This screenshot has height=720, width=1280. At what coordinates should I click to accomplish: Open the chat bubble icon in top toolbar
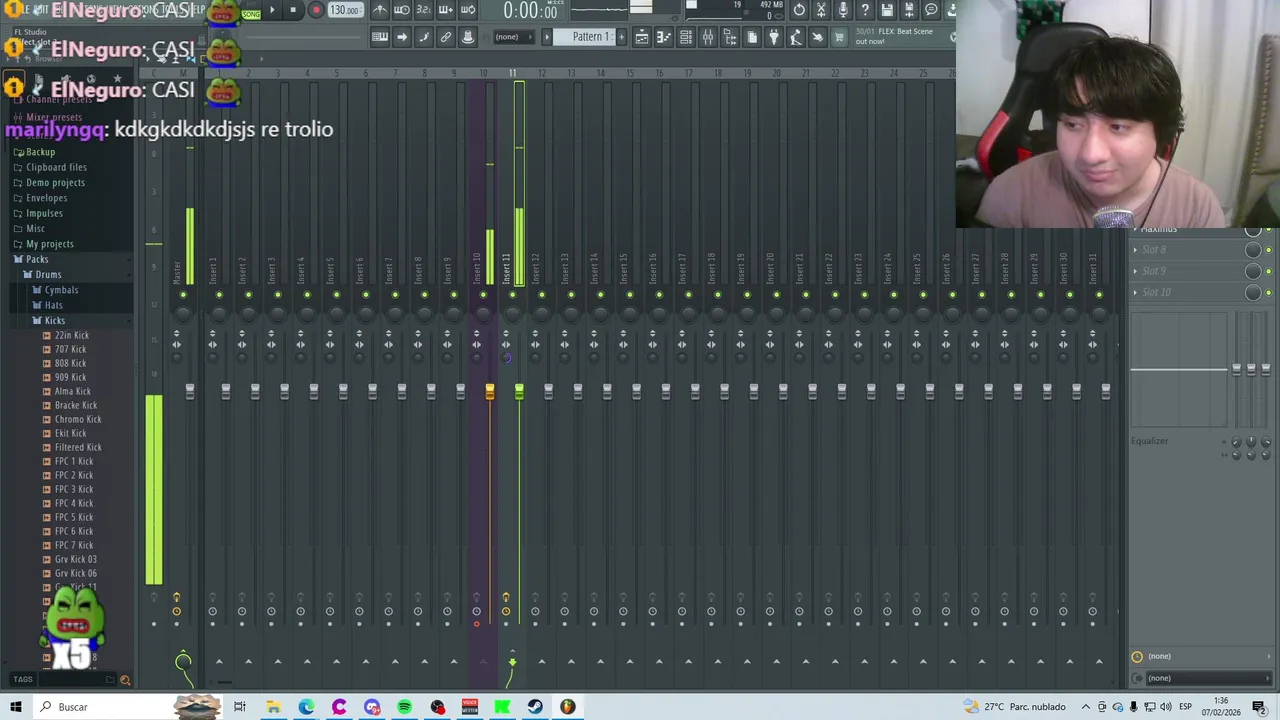tap(931, 10)
